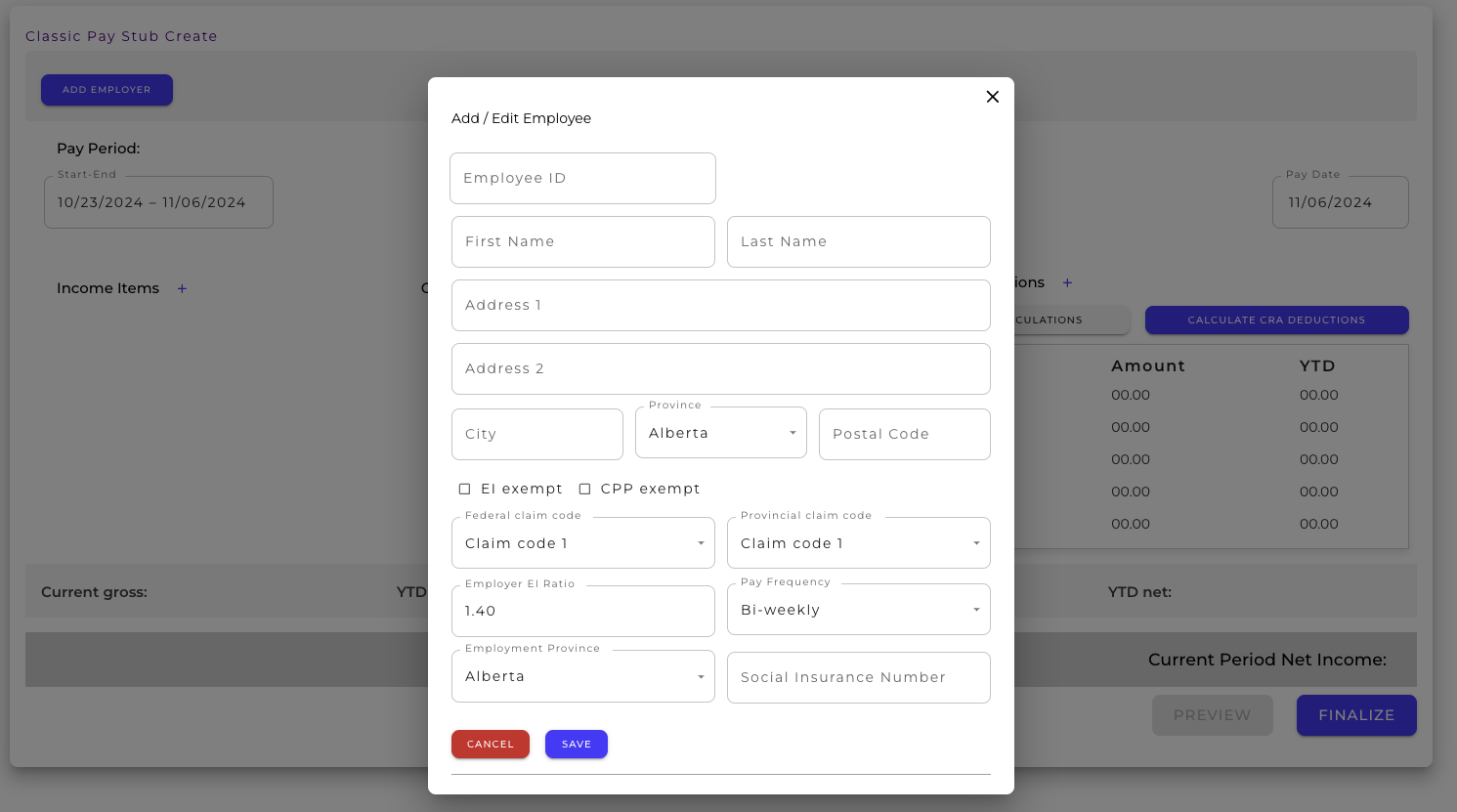Screen dimensions: 1457x812
Task: Click the Current gross label
Action: click(94, 592)
